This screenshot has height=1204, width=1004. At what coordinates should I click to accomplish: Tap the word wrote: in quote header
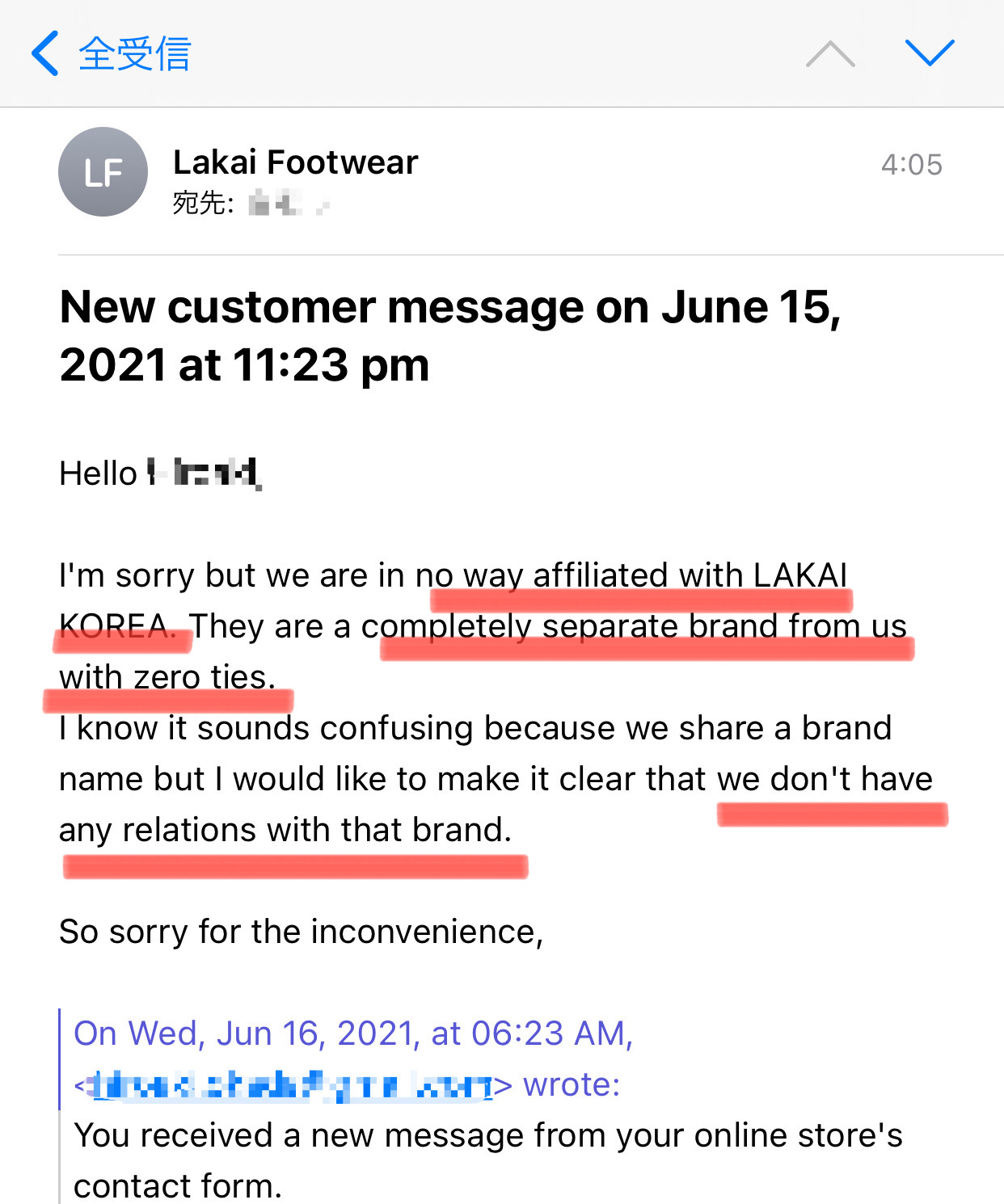pyautogui.click(x=572, y=1084)
